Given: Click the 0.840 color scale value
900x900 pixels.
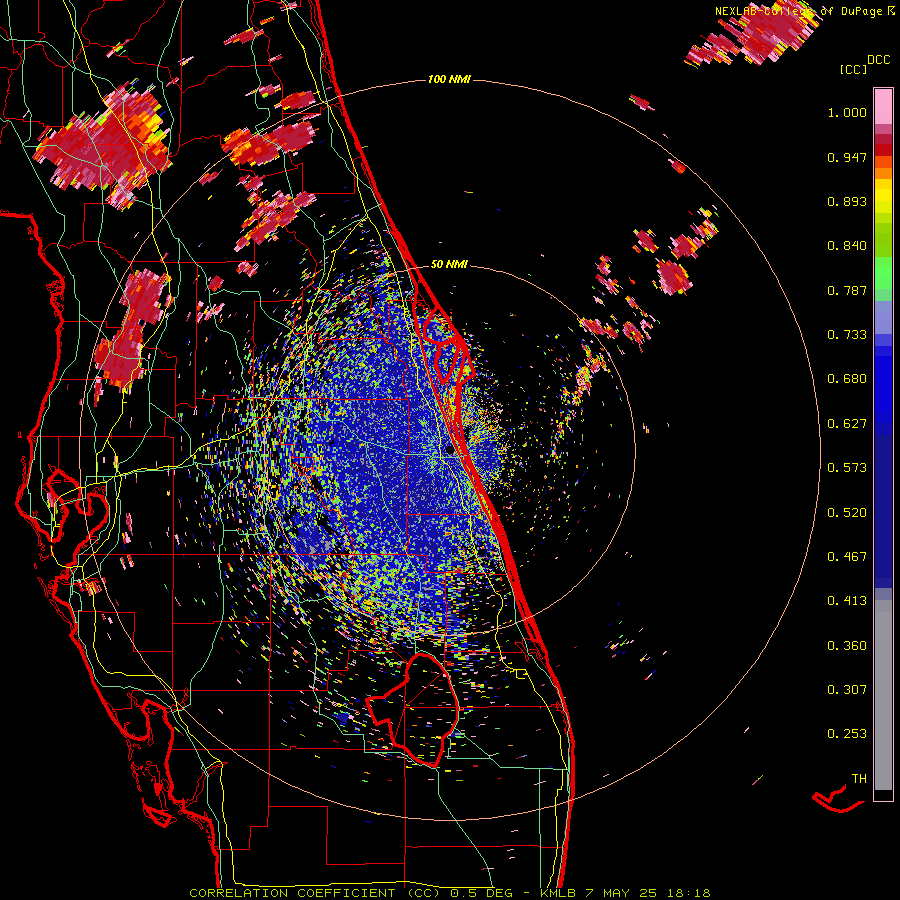Looking at the screenshot, I should click(847, 246).
